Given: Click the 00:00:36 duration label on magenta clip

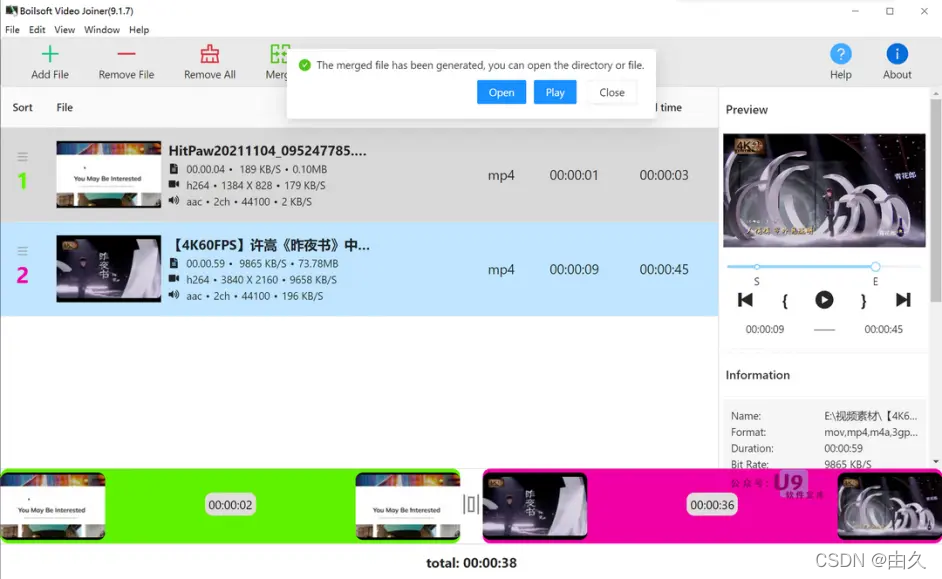Looking at the screenshot, I should (x=712, y=505).
